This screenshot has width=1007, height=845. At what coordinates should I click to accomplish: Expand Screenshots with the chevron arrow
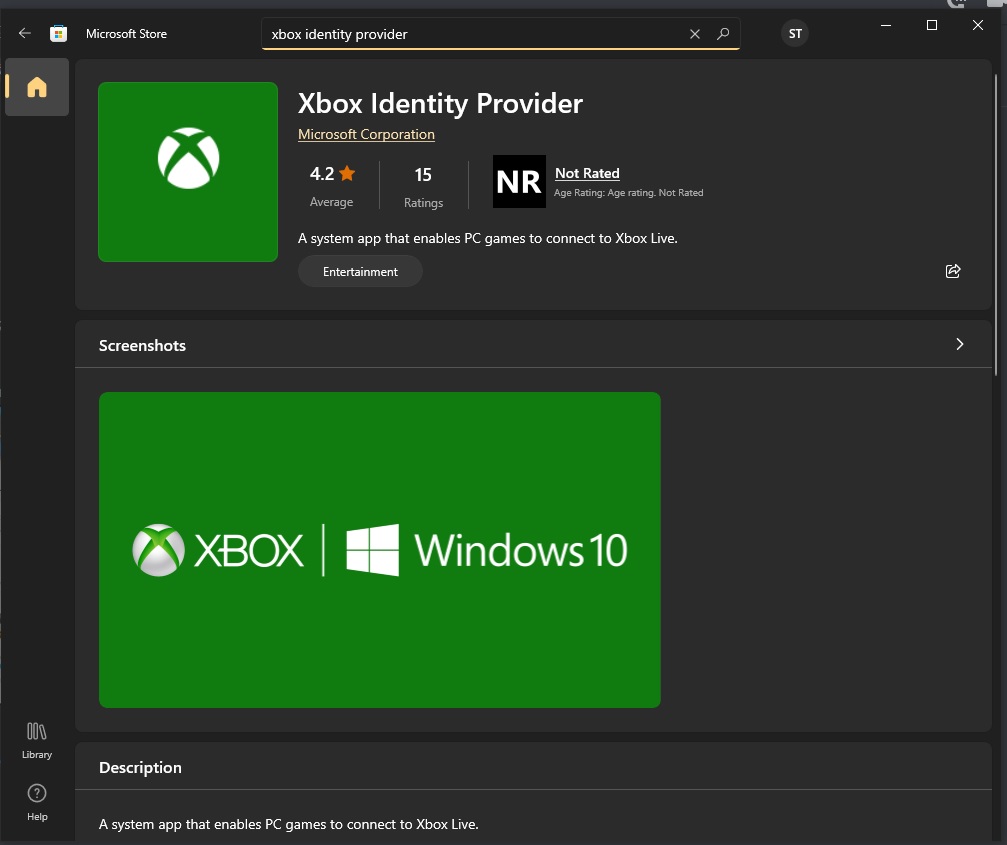coord(959,344)
